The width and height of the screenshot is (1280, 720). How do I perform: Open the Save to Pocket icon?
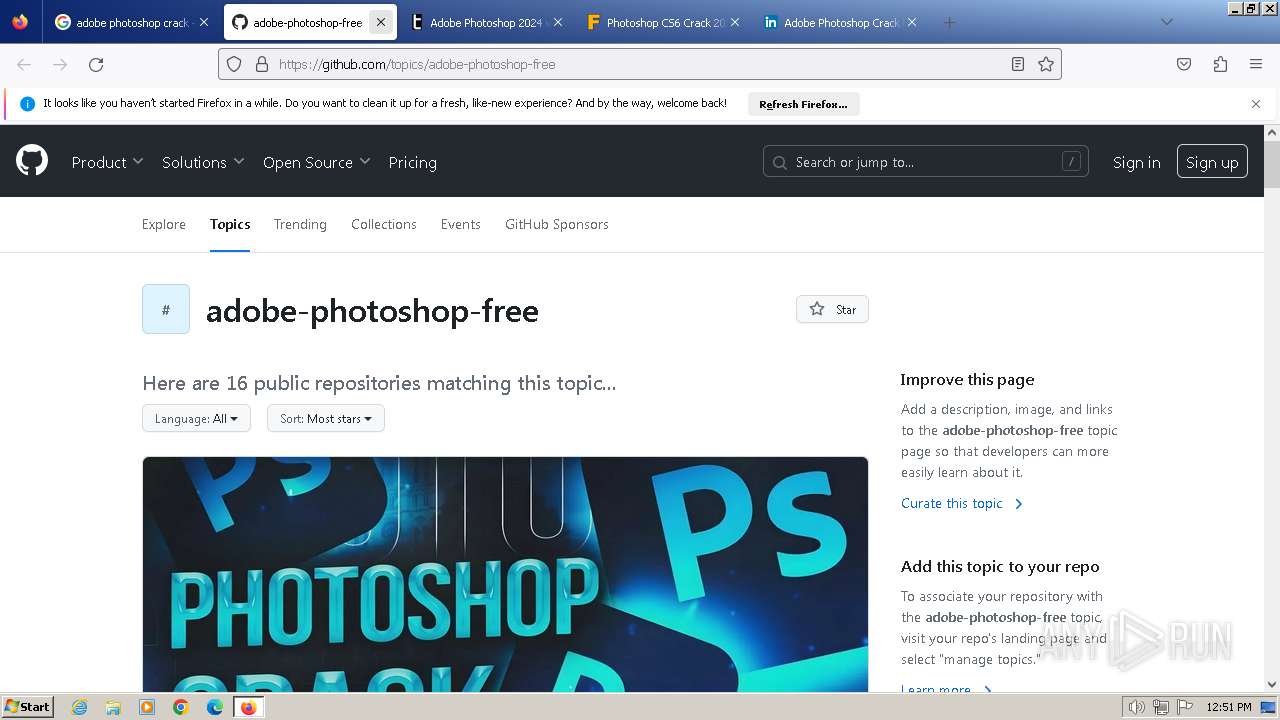[x=1184, y=64]
